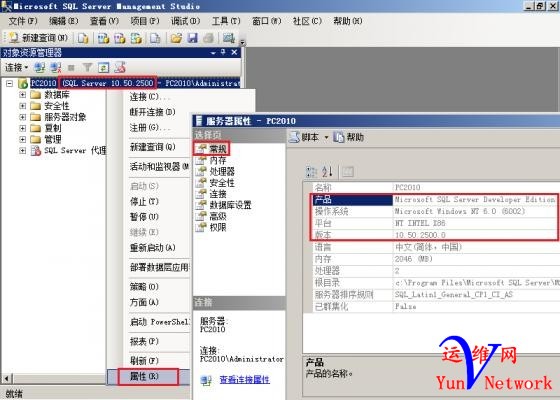Screen dimensions: 560x400
Task: Click the Stop square icon in Object Explorer
Action: pyautogui.click(x=71, y=68)
